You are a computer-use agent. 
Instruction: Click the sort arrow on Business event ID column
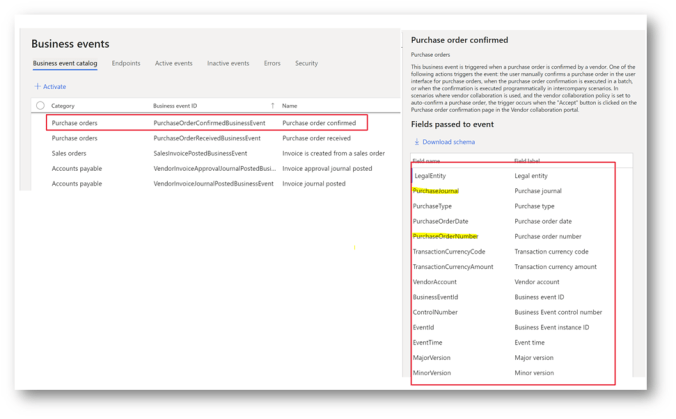(273, 105)
